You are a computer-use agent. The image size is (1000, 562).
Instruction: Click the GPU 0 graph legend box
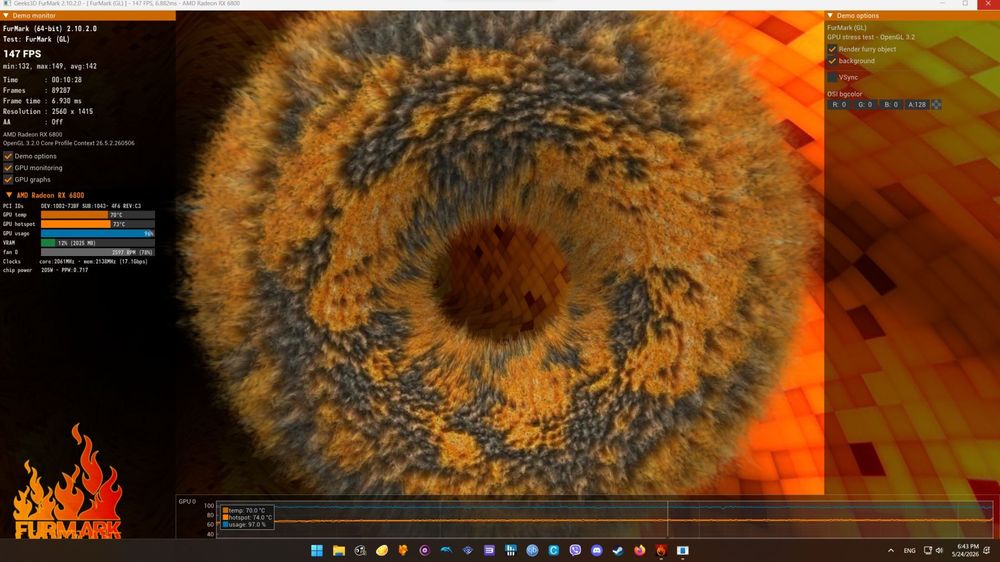tap(247, 517)
